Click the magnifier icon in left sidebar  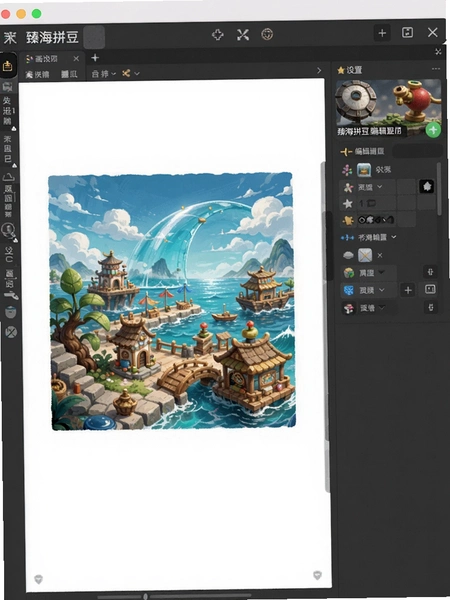[8, 230]
